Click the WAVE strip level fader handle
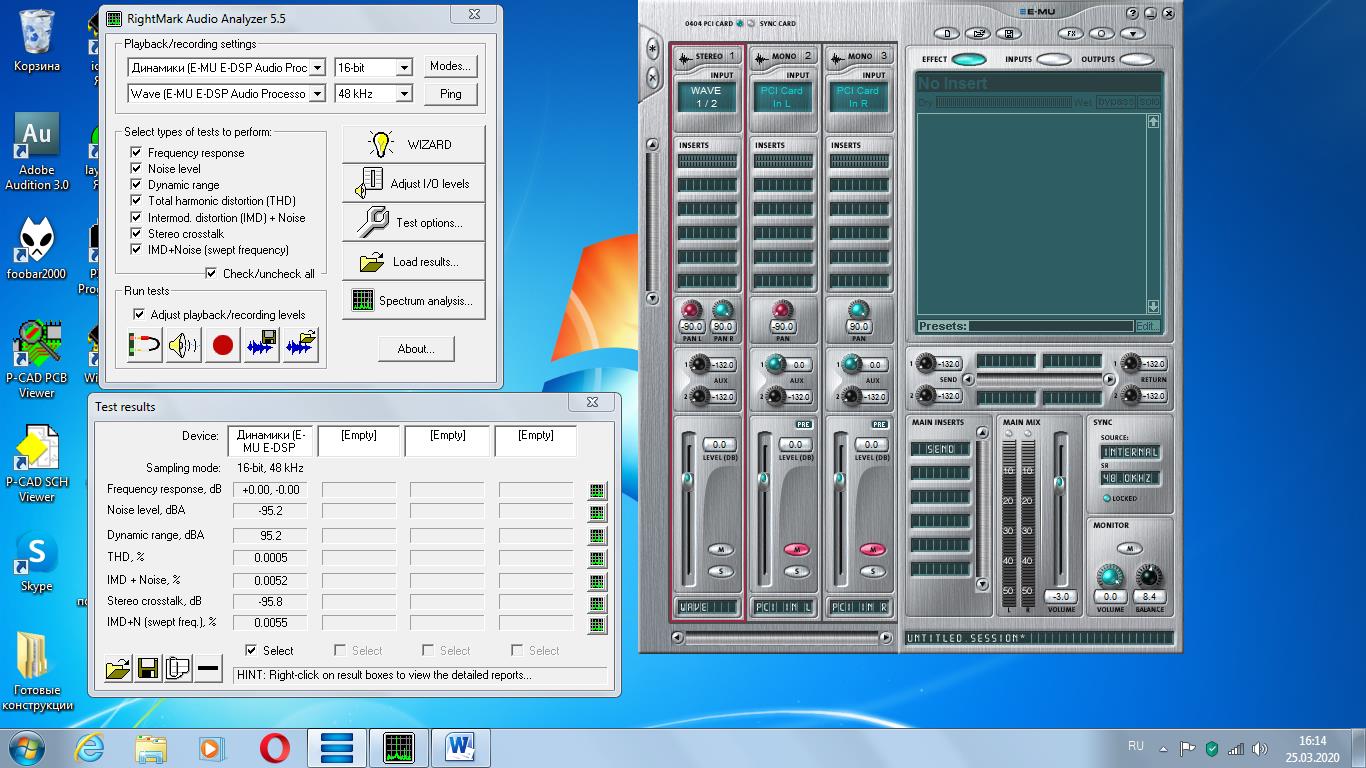Image resolution: width=1366 pixels, height=768 pixels. [687, 480]
